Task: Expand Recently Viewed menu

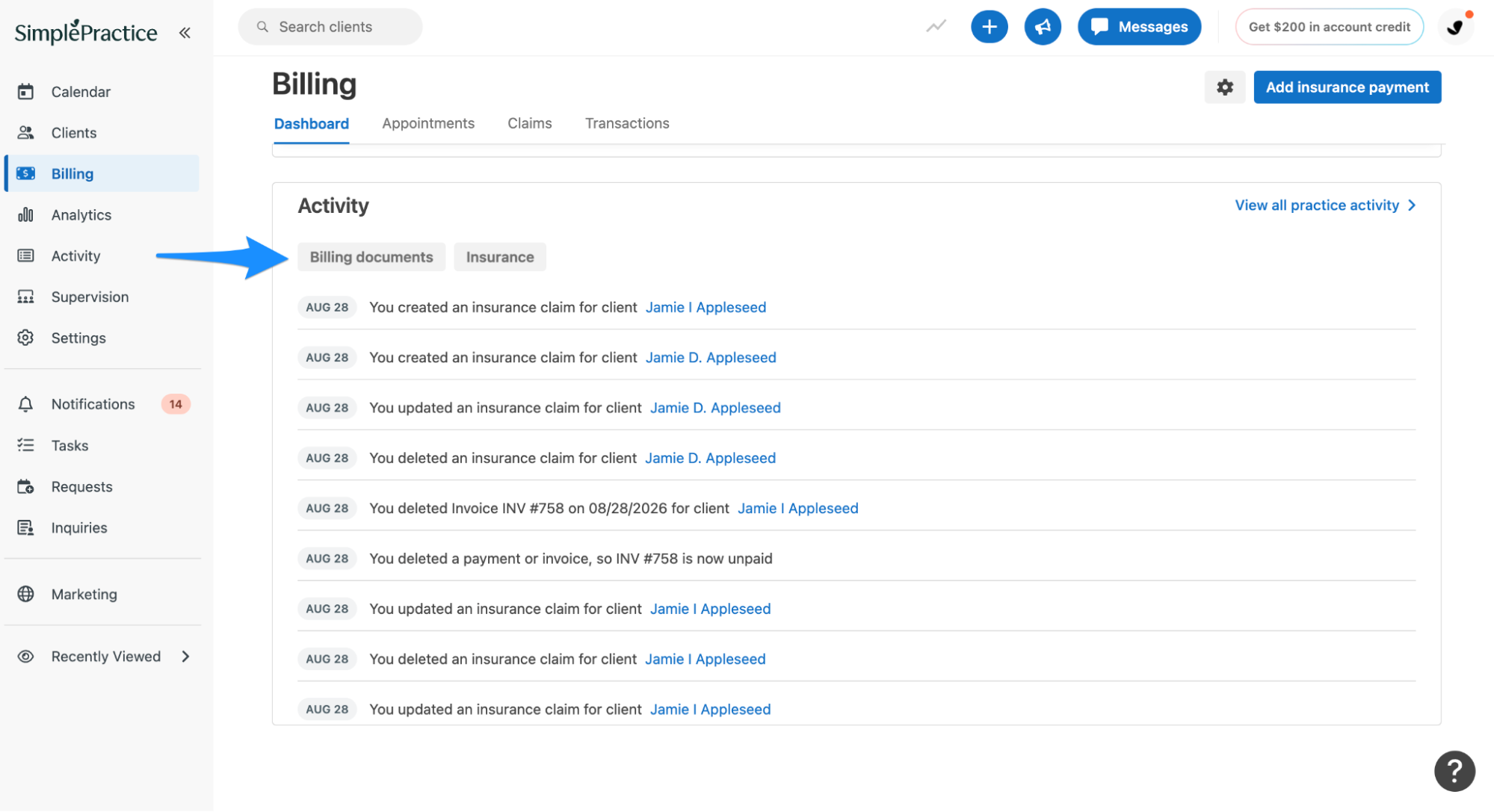Action: tap(105, 656)
